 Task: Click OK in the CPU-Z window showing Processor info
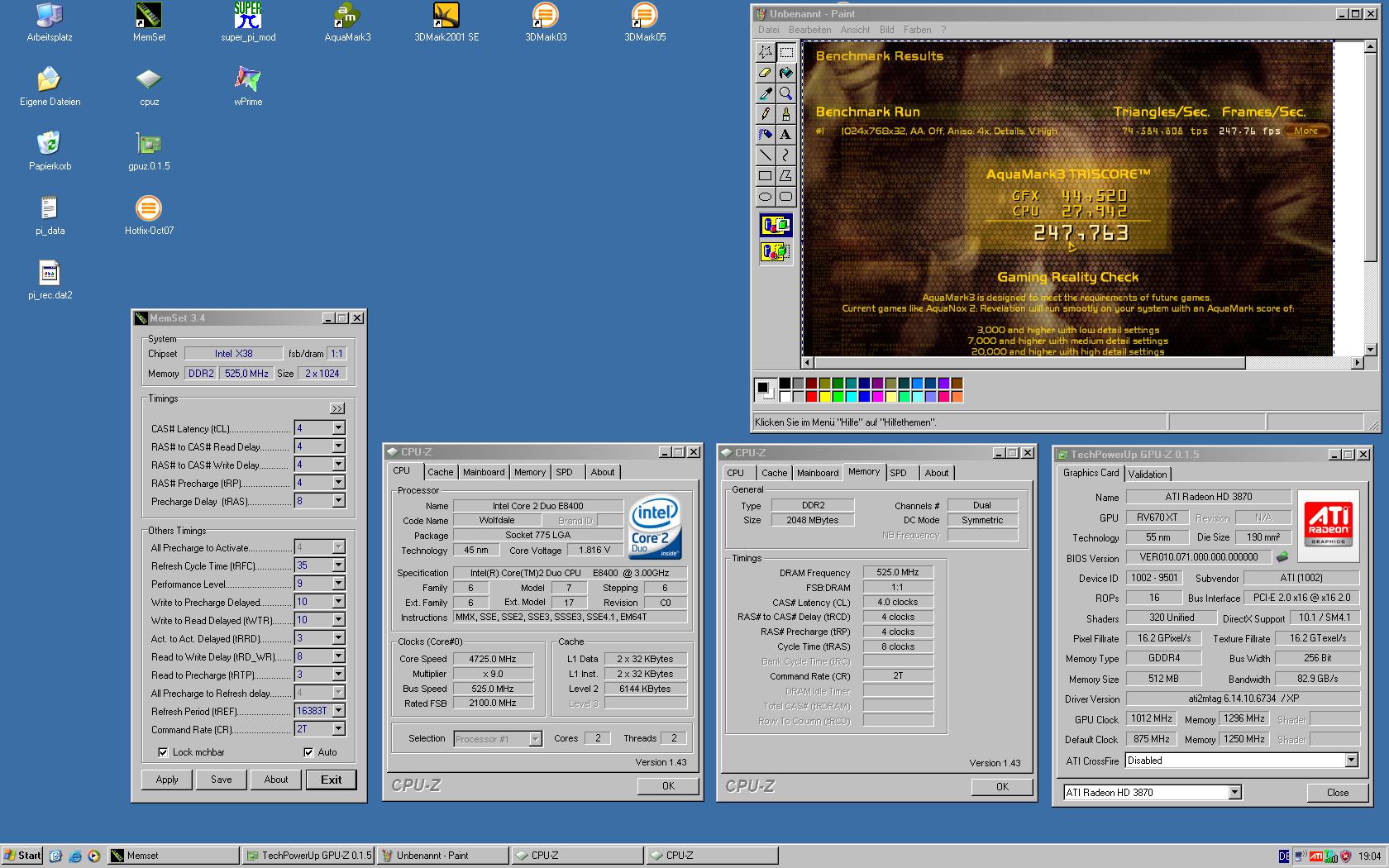pos(668,786)
